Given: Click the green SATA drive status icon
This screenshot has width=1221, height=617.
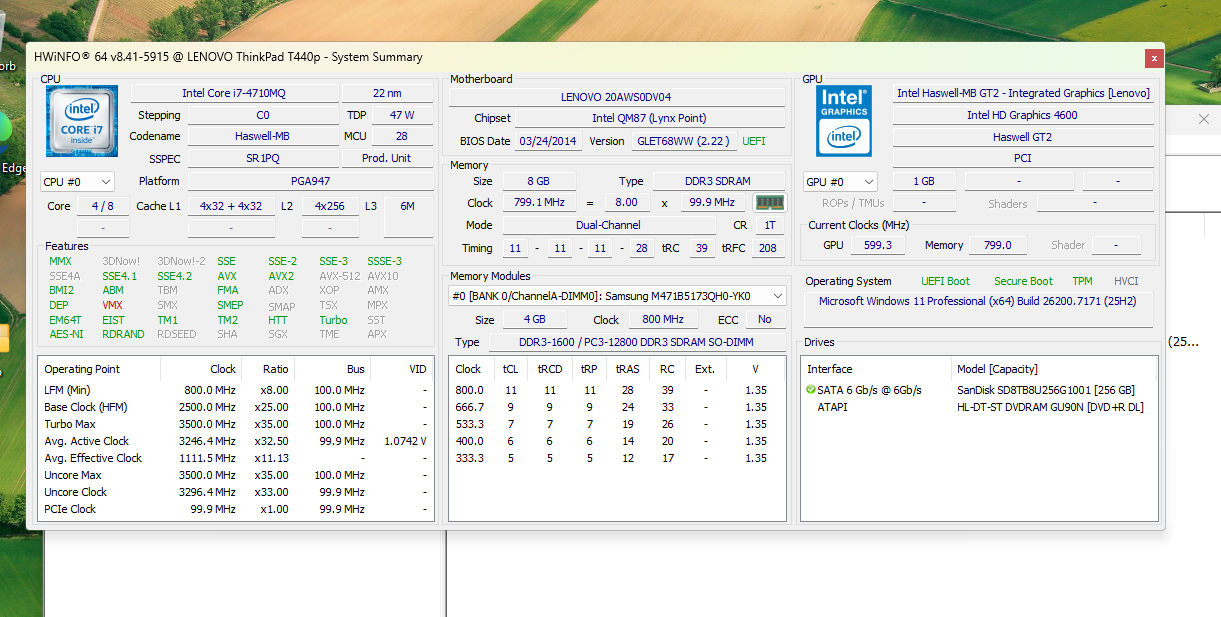Looking at the screenshot, I should tap(811, 390).
